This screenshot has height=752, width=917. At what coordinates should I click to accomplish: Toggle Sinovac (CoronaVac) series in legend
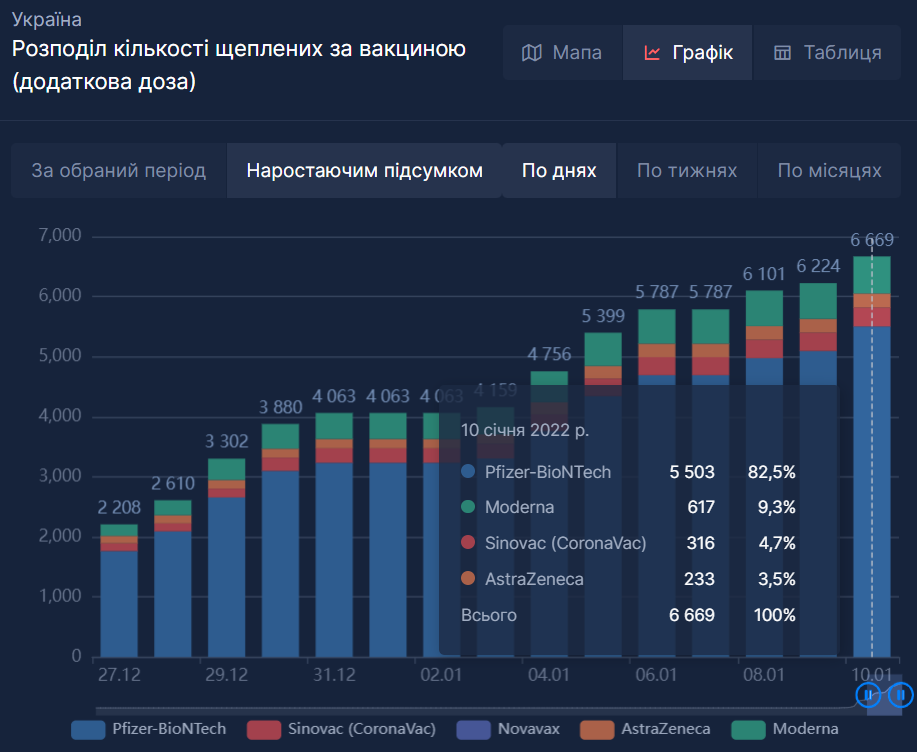point(341,729)
